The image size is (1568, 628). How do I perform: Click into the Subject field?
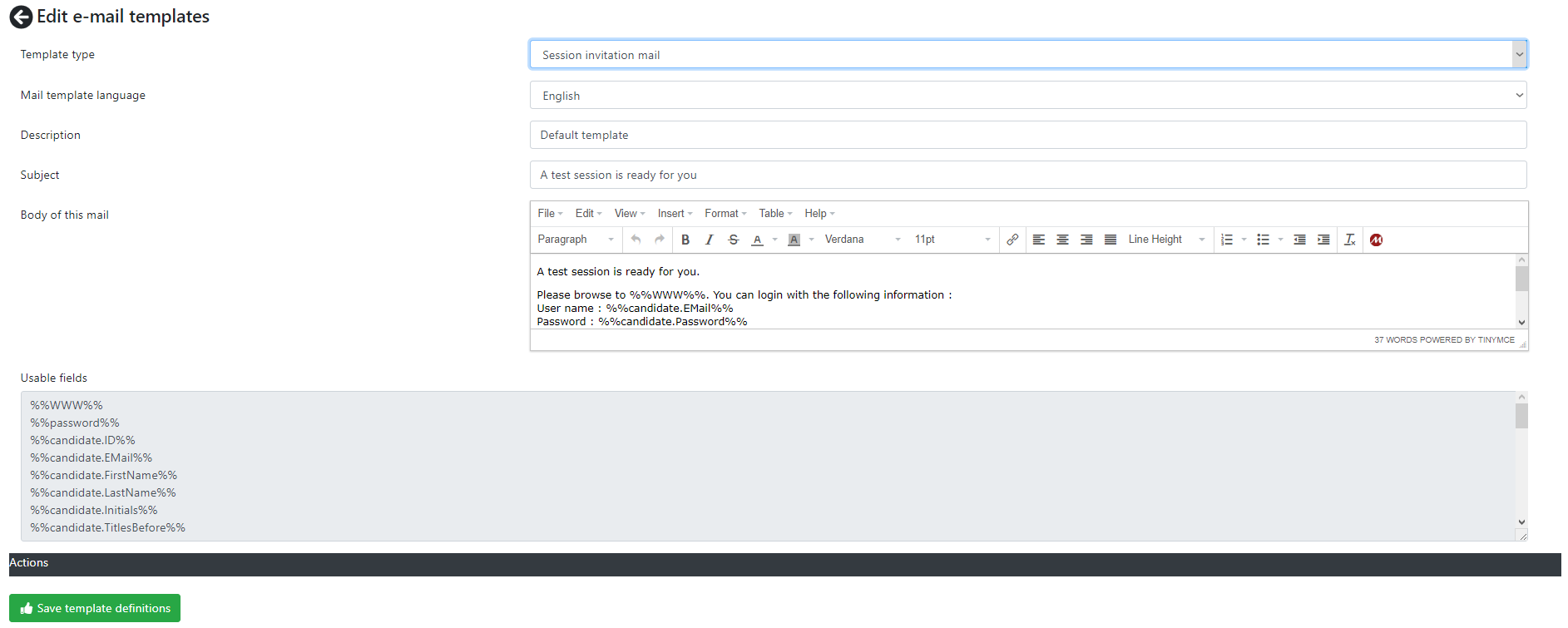coord(1028,175)
